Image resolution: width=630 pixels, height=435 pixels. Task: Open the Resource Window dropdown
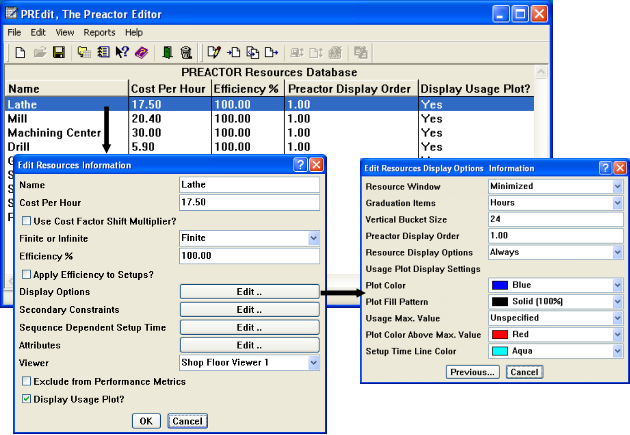pyautogui.click(x=618, y=186)
